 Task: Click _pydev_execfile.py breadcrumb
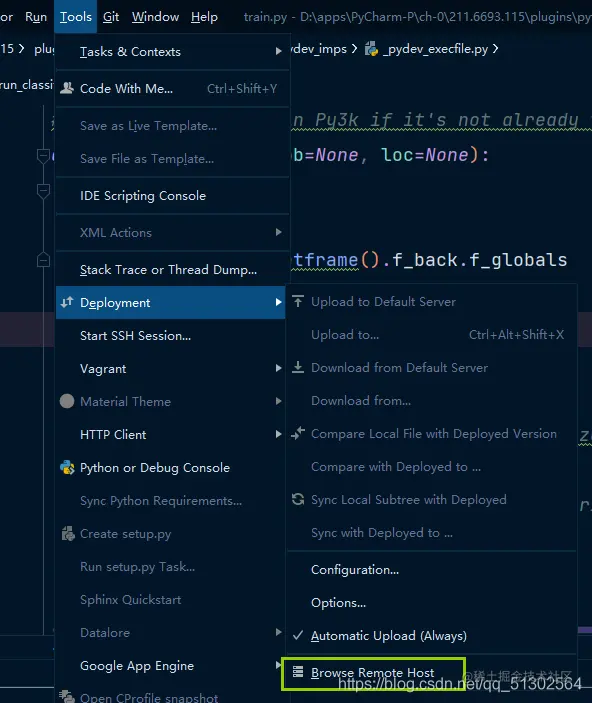coord(435,49)
